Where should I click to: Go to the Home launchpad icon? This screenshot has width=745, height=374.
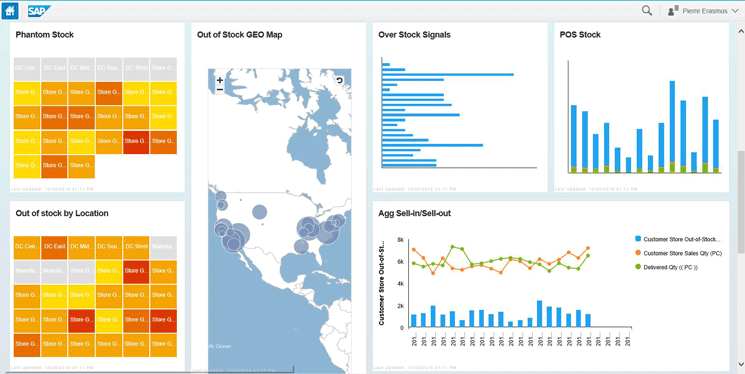[10, 11]
